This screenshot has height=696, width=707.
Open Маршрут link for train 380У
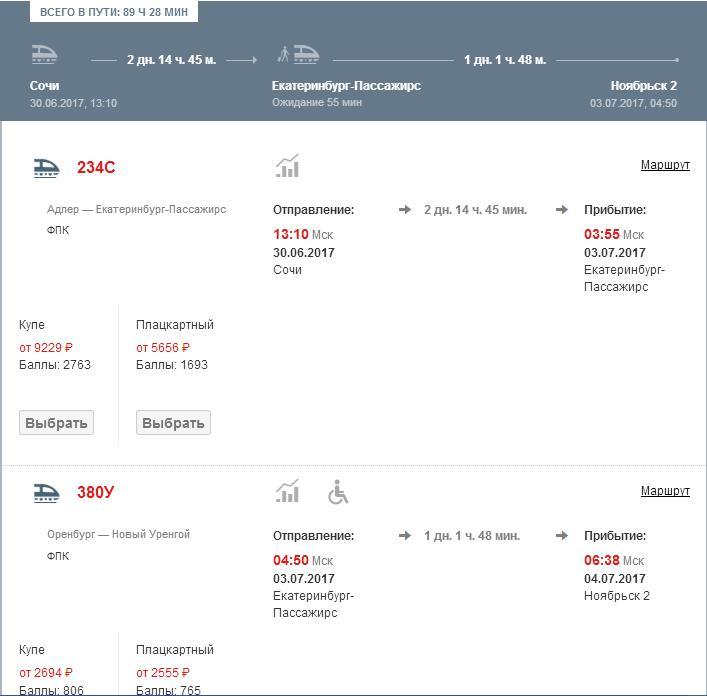pyautogui.click(x=665, y=491)
